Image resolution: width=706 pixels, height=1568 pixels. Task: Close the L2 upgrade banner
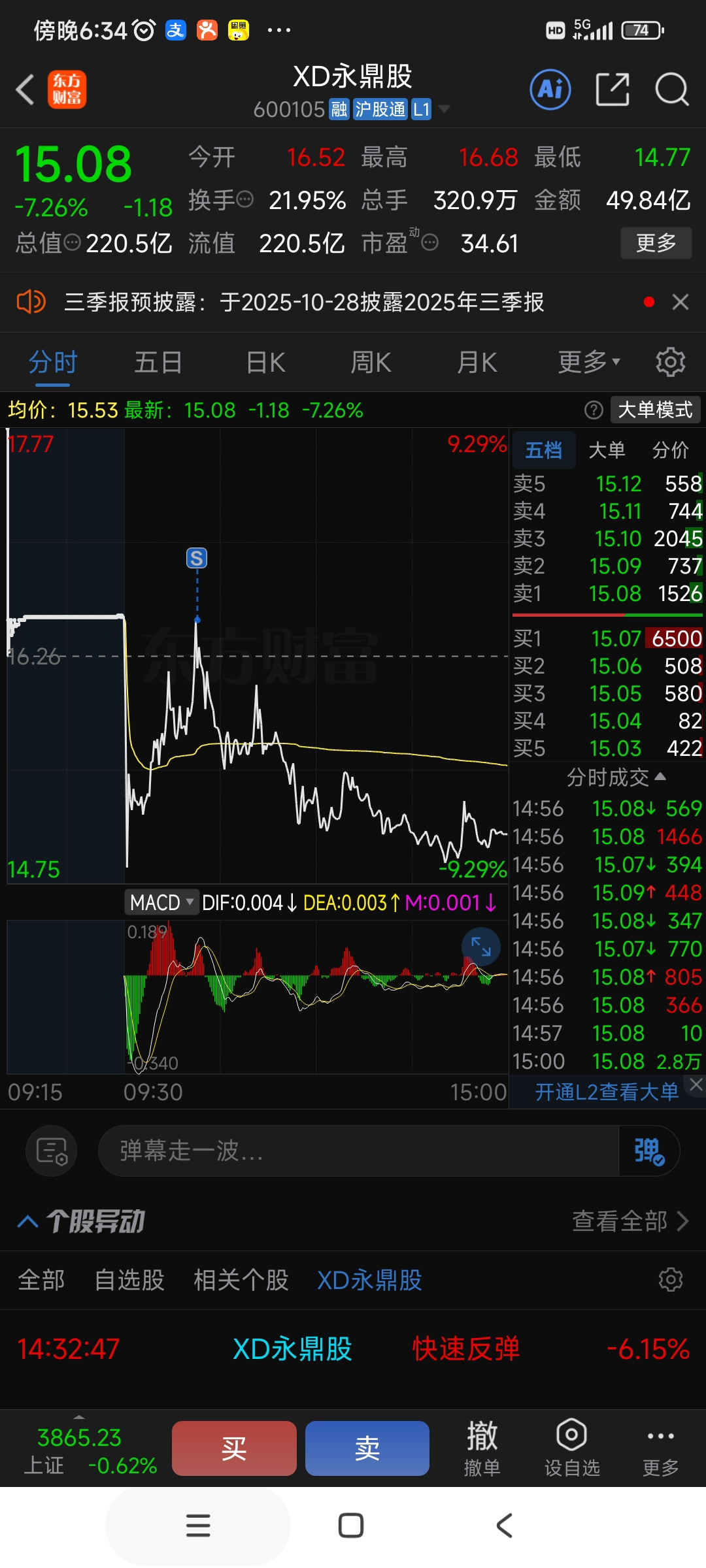click(x=696, y=1085)
